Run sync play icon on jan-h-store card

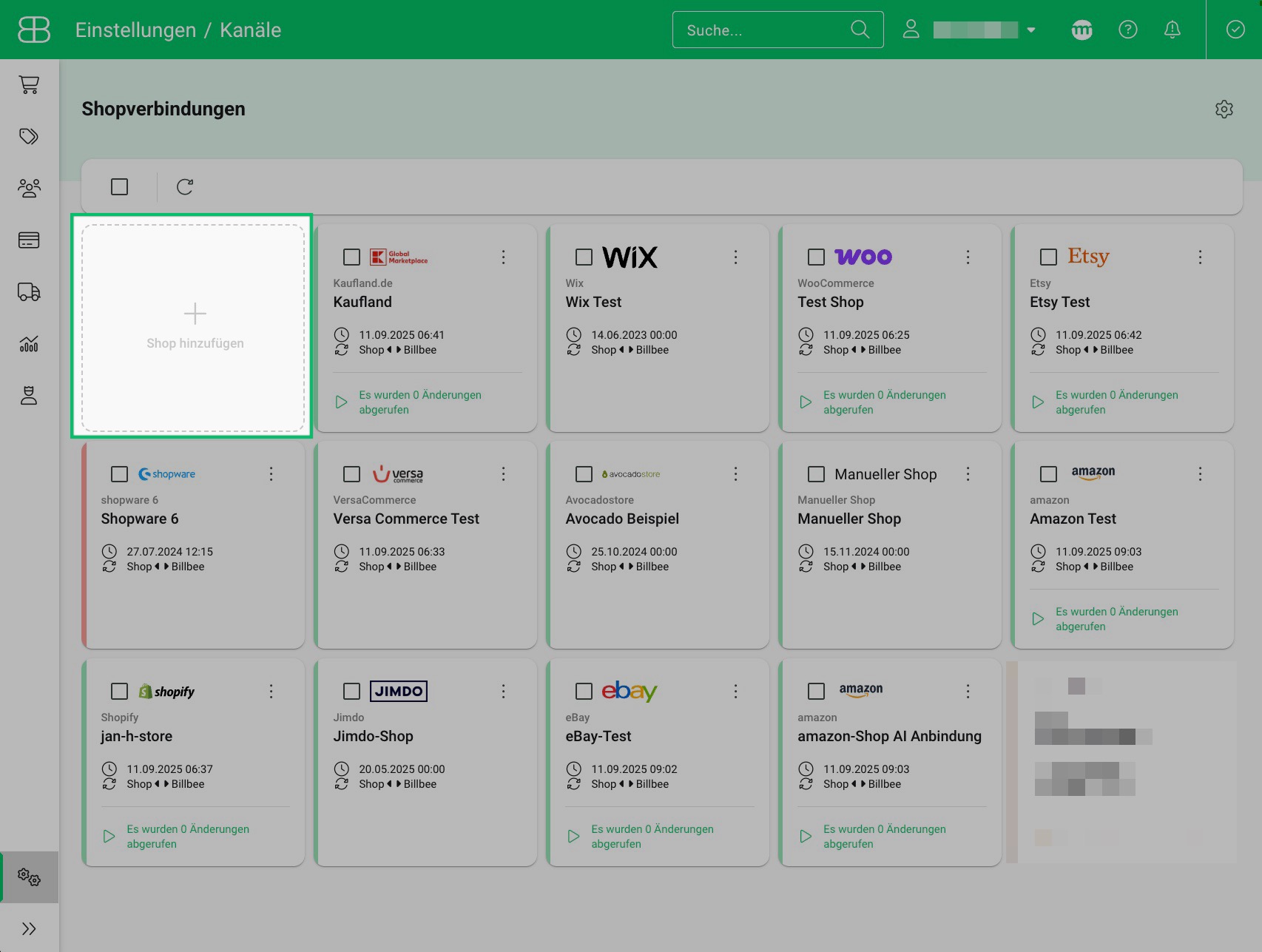pos(109,837)
